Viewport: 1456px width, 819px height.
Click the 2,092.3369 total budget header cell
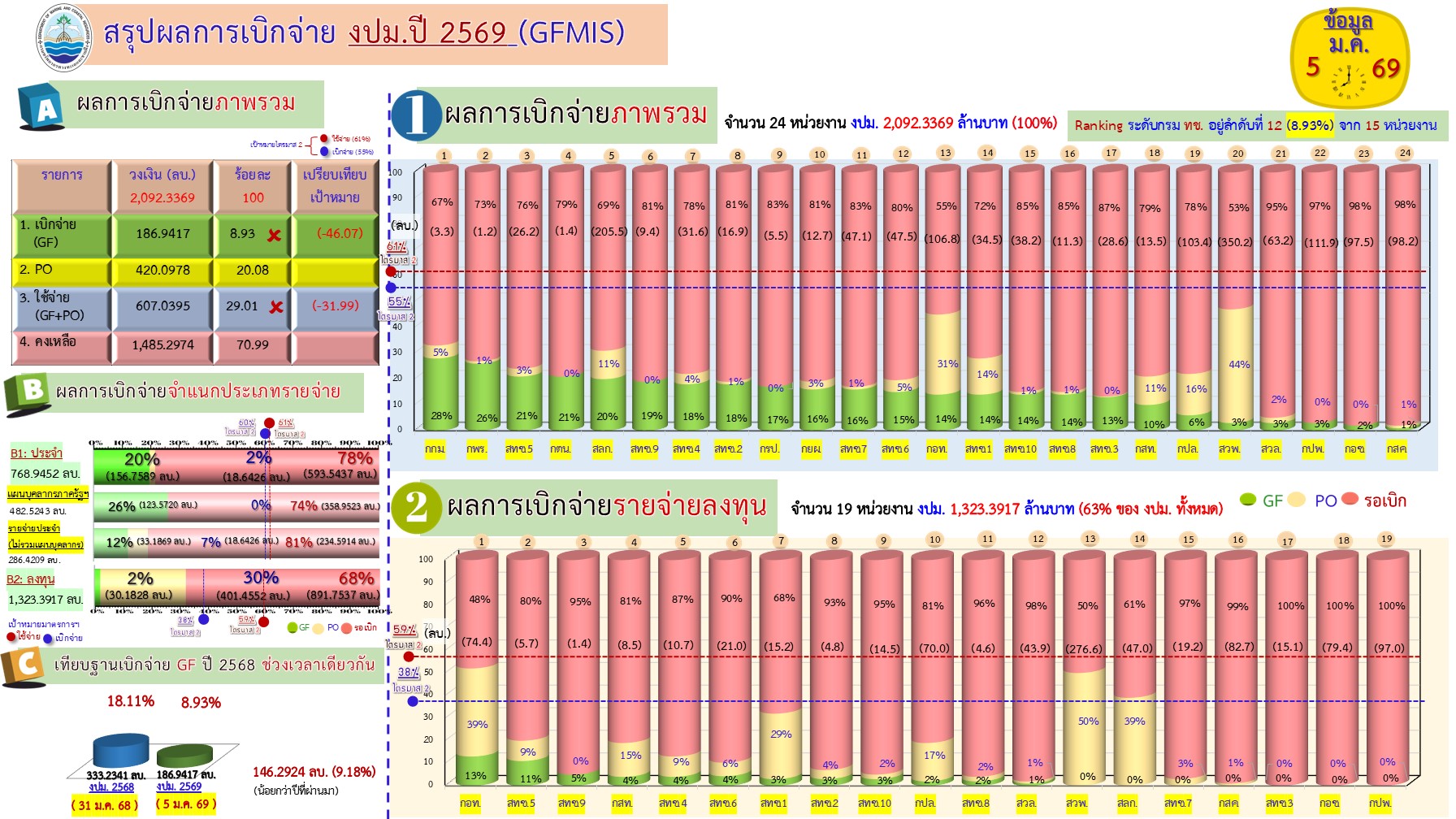[x=162, y=198]
